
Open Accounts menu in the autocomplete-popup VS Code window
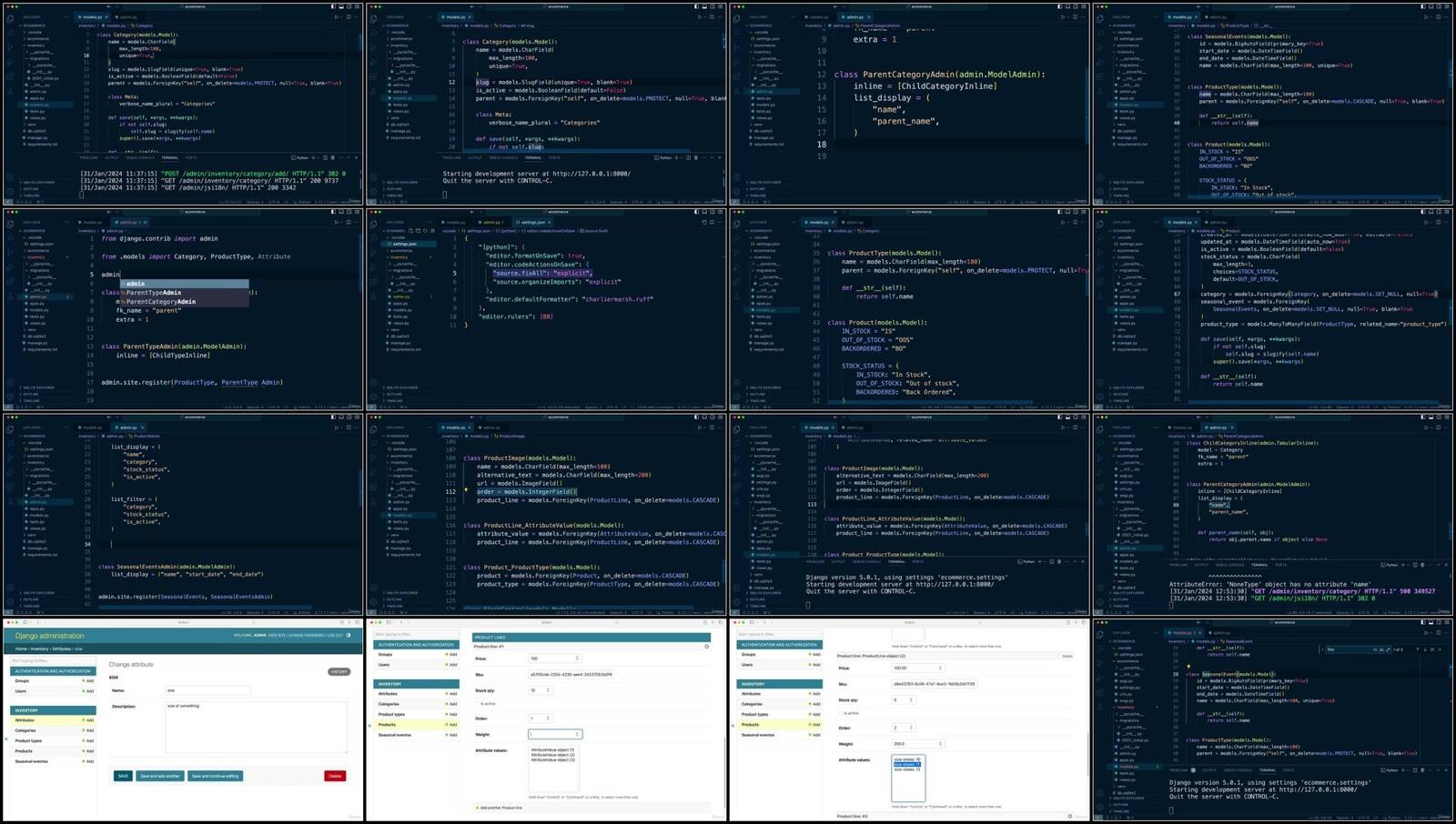point(8,383)
